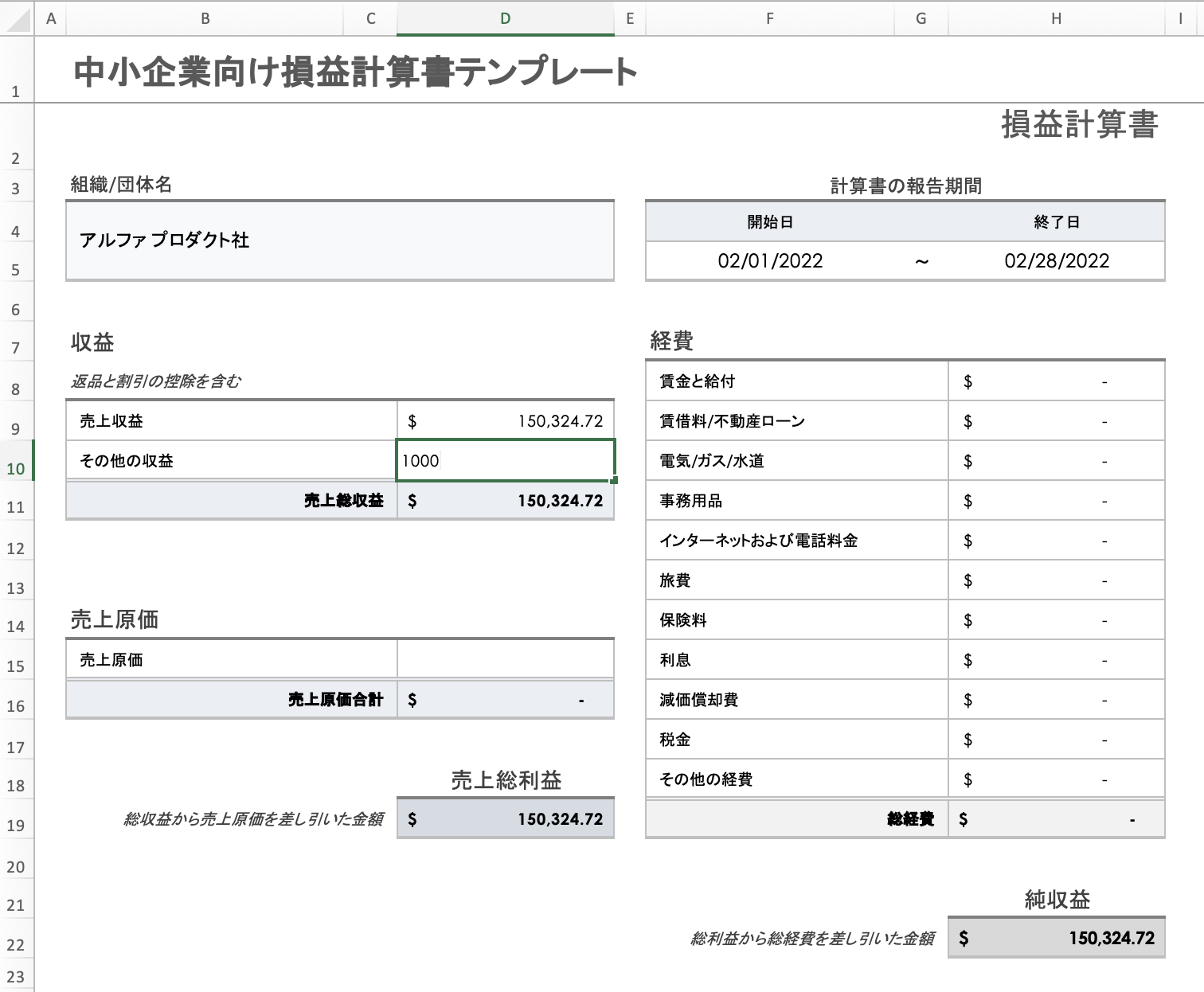
Task: Click the 売上総利益 amount 150,324.72
Action: point(506,818)
